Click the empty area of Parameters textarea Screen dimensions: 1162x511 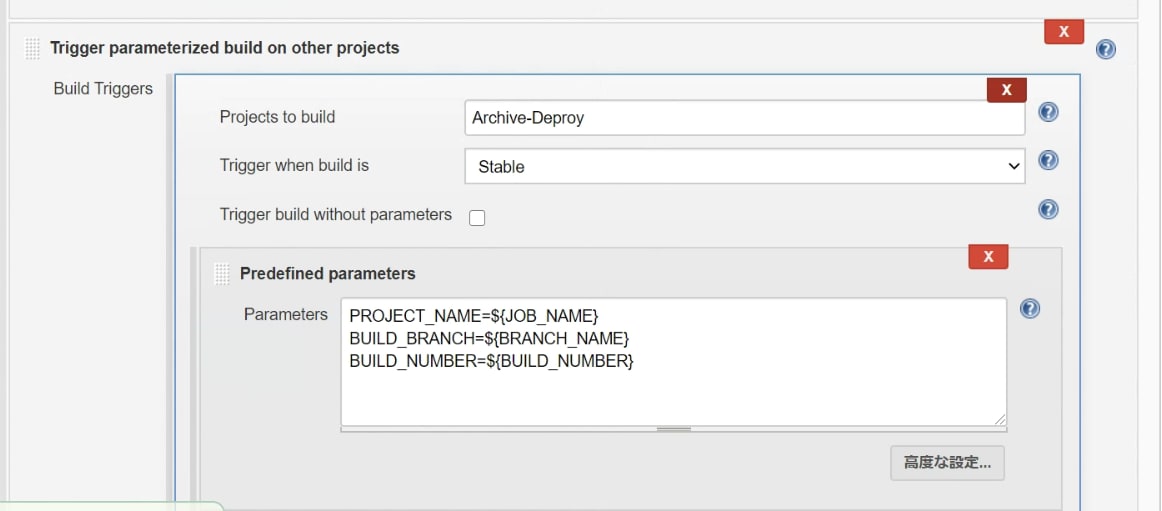pyautogui.click(x=673, y=396)
